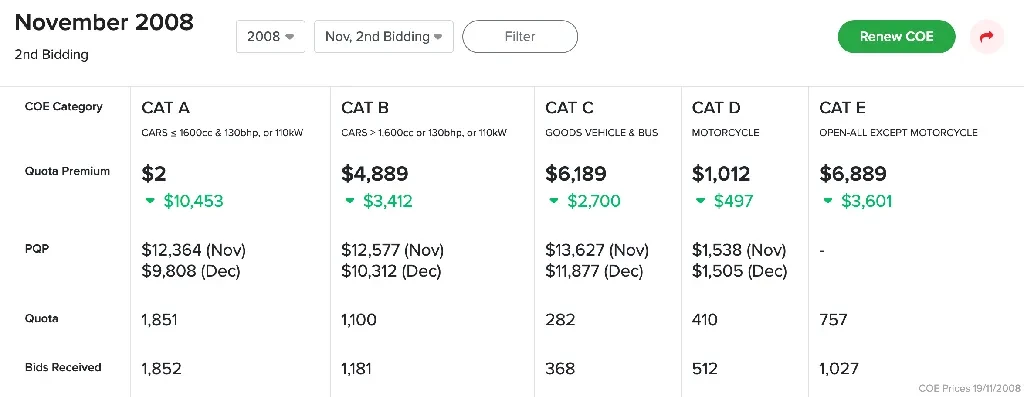Click the Filter button
The height and width of the screenshot is (397, 1024).
[x=520, y=37]
